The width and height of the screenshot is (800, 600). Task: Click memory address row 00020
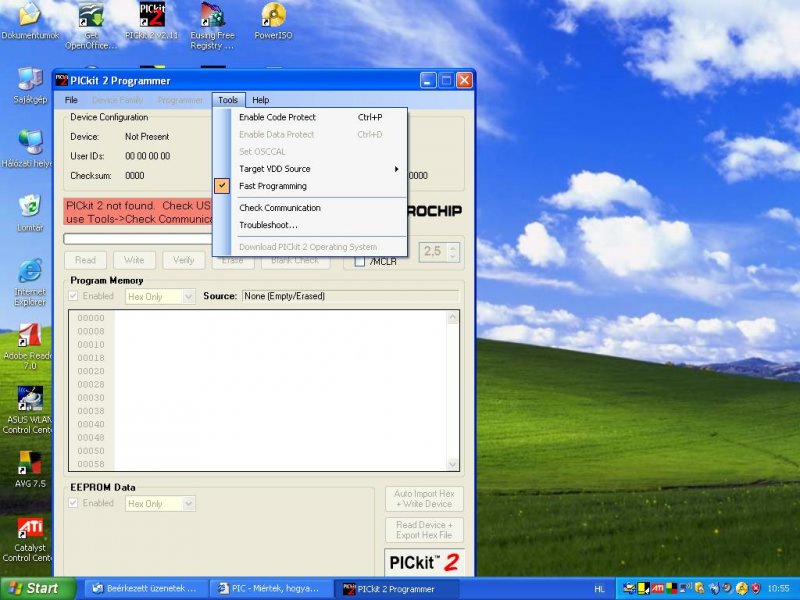pyautogui.click(x=91, y=371)
